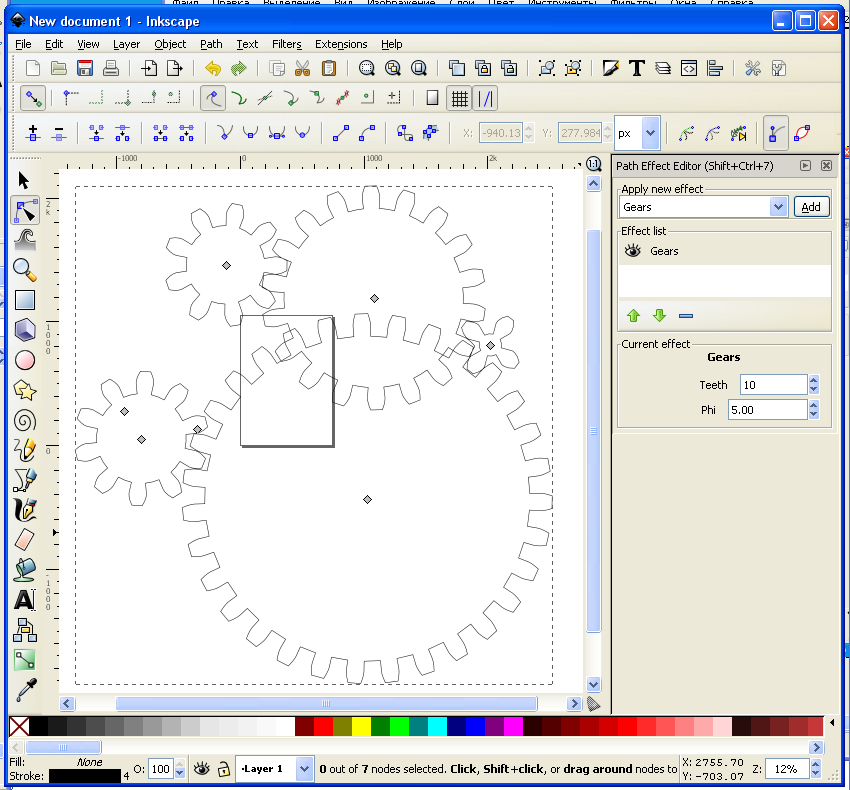Screen dimensions: 850x790
Task: Toggle snap to page border button
Action: [432, 99]
